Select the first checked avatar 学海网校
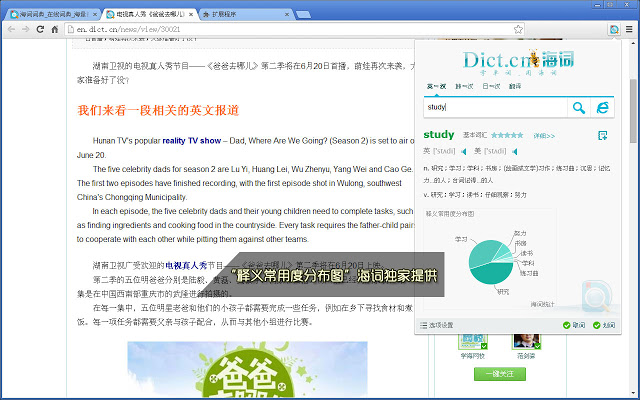 pos(473,342)
